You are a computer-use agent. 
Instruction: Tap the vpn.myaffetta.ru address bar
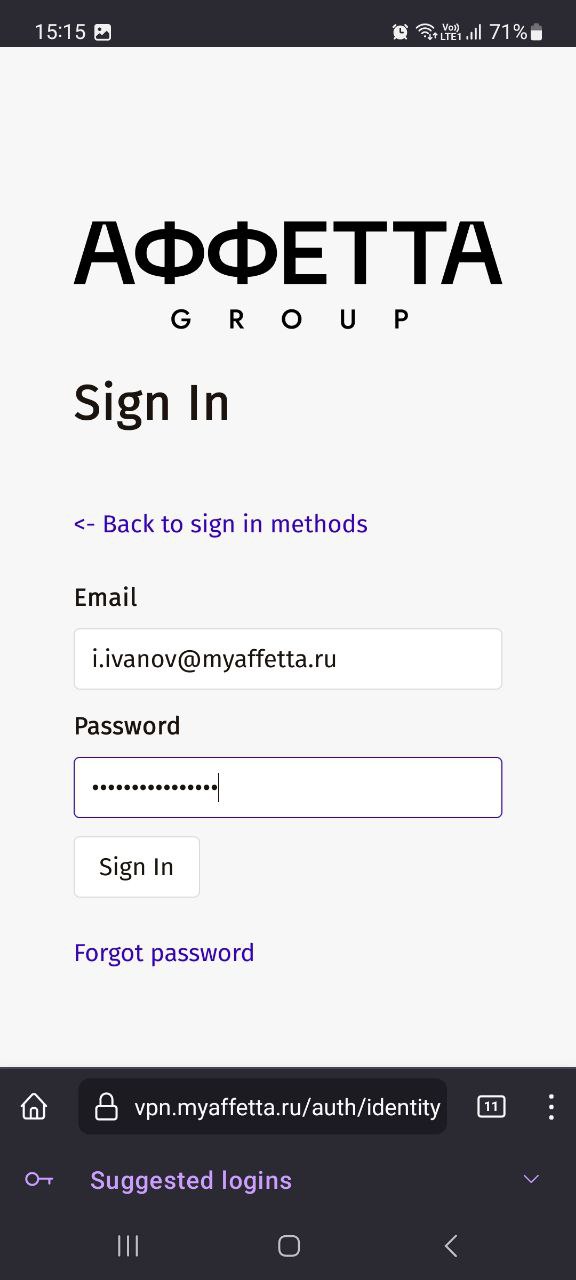coord(285,1106)
